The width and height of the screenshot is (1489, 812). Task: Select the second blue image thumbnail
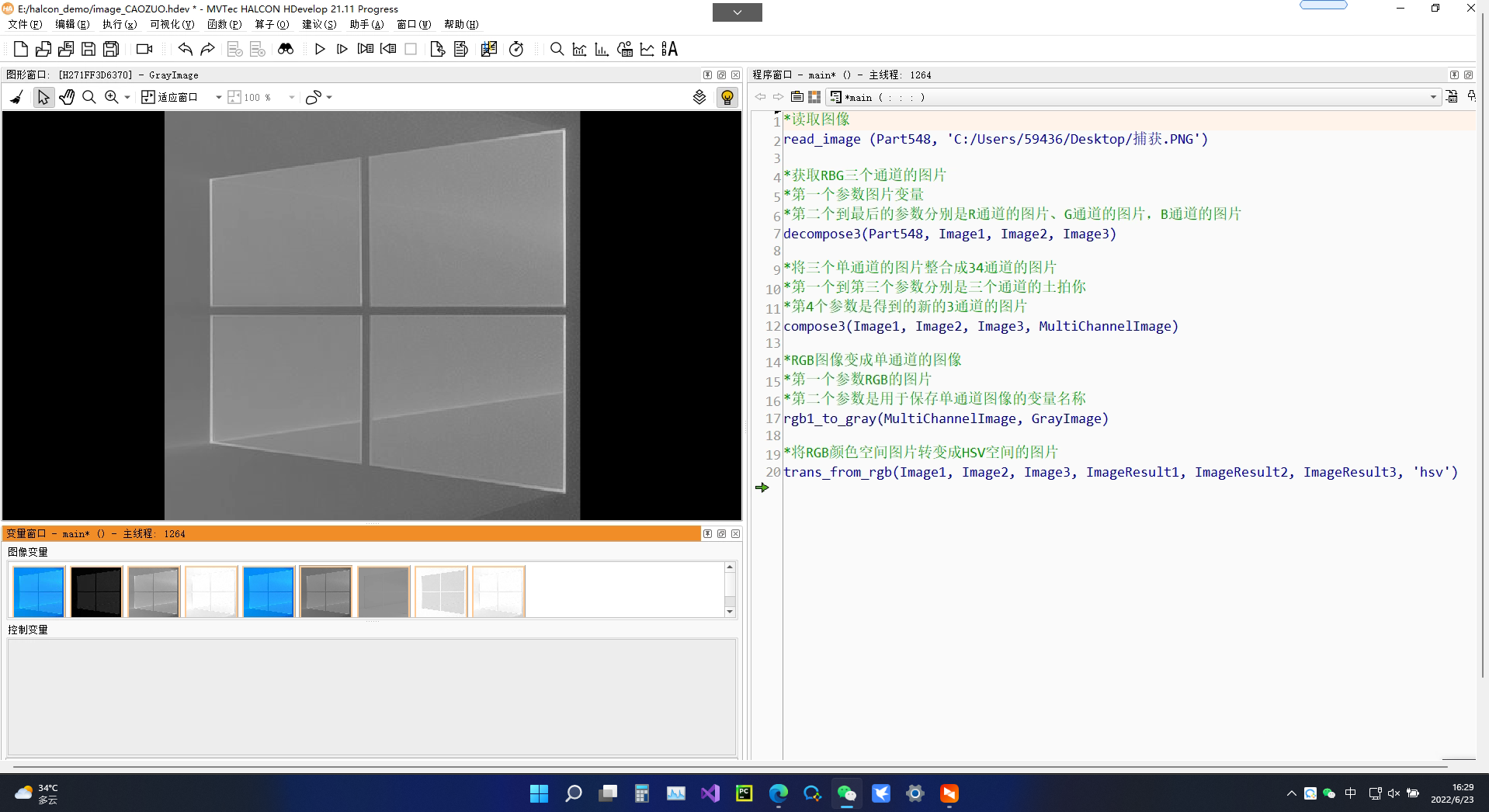pos(269,592)
